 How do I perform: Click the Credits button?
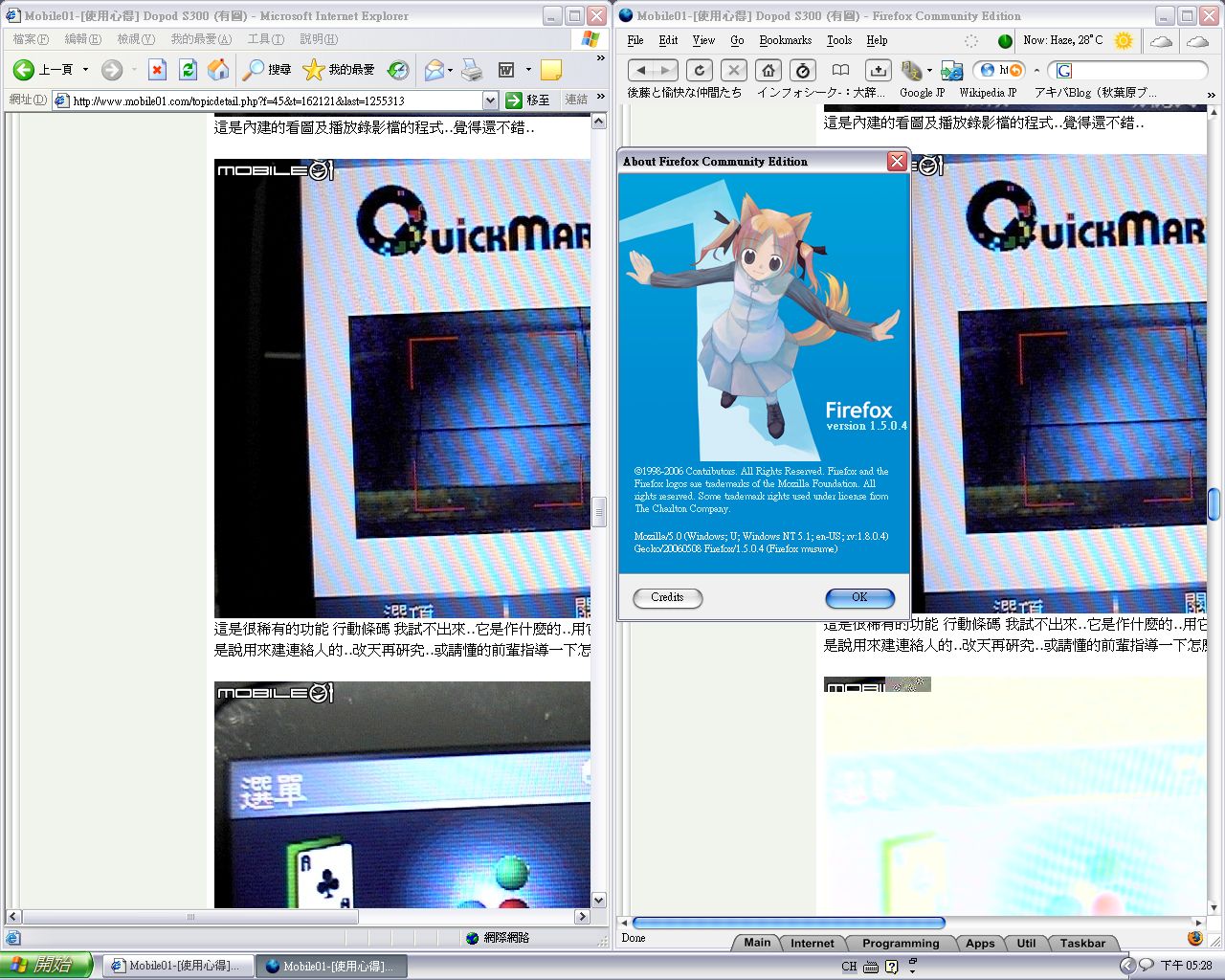coord(667,597)
